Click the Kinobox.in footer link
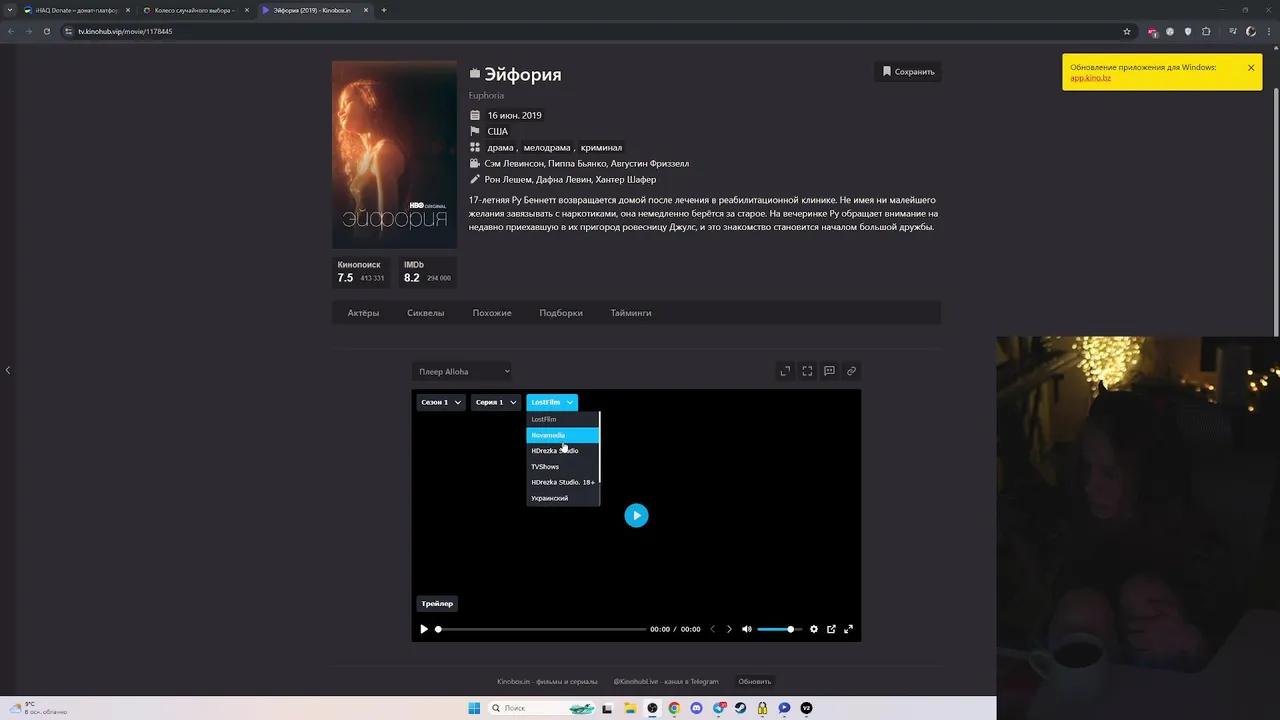Screen dimensions: 1280x720 (x=547, y=682)
